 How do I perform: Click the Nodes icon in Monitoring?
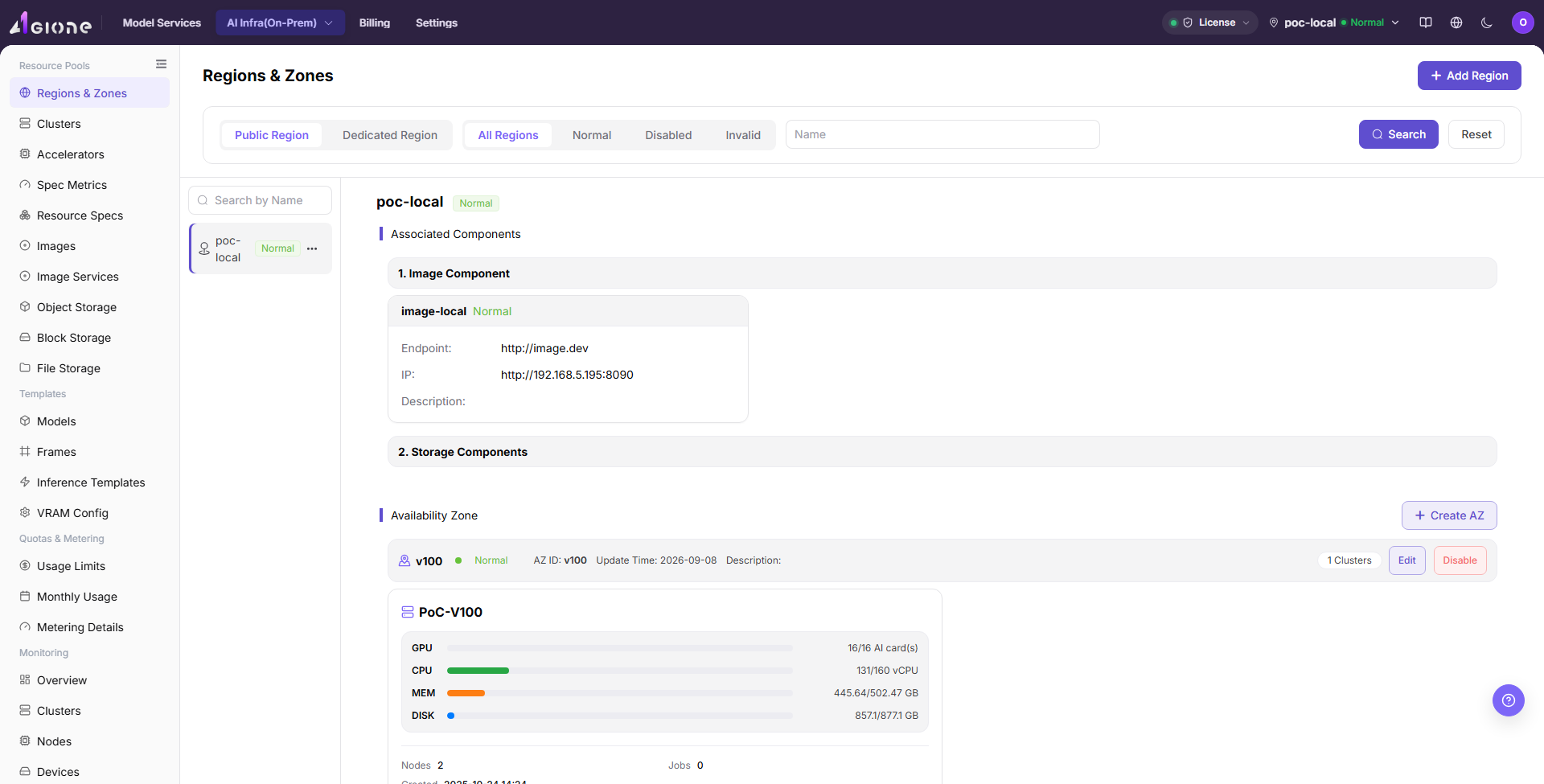point(25,741)
